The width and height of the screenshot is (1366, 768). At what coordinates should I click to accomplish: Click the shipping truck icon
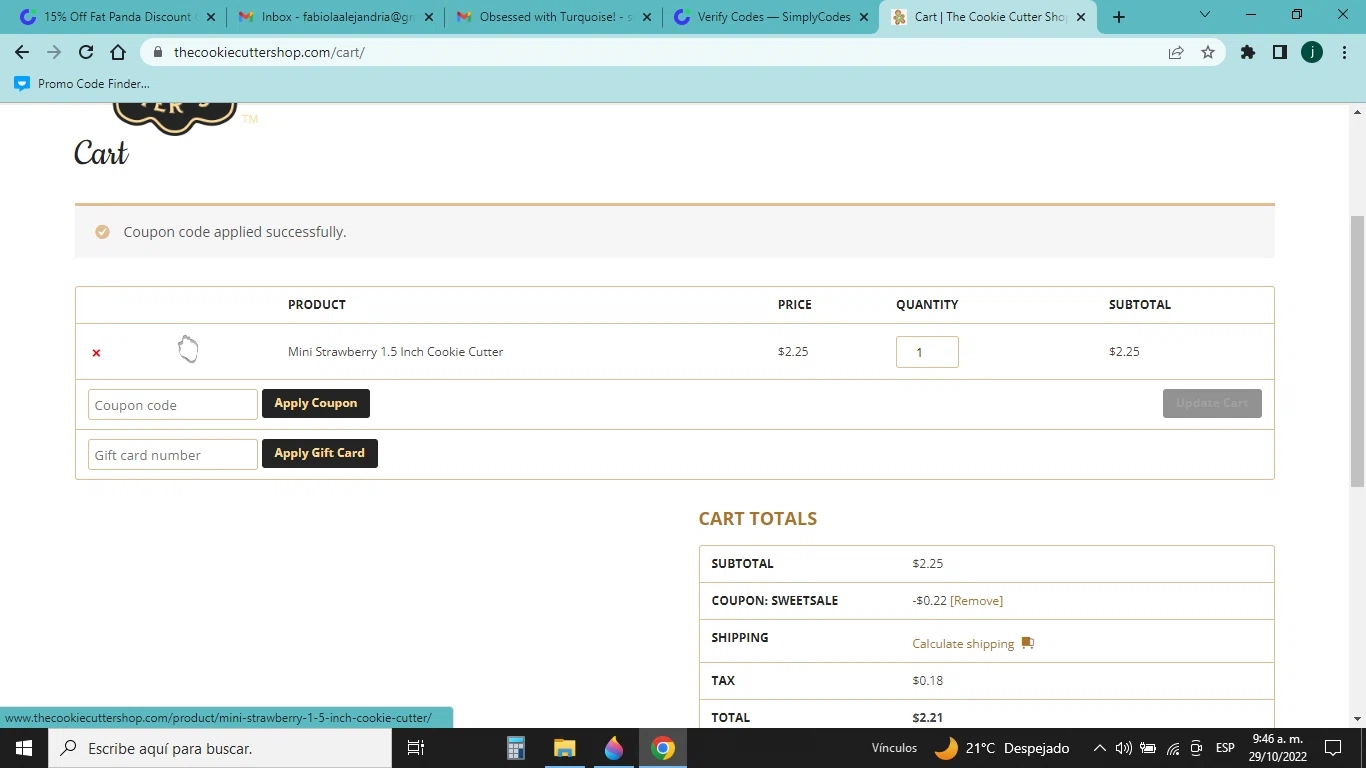point(1027,643)
